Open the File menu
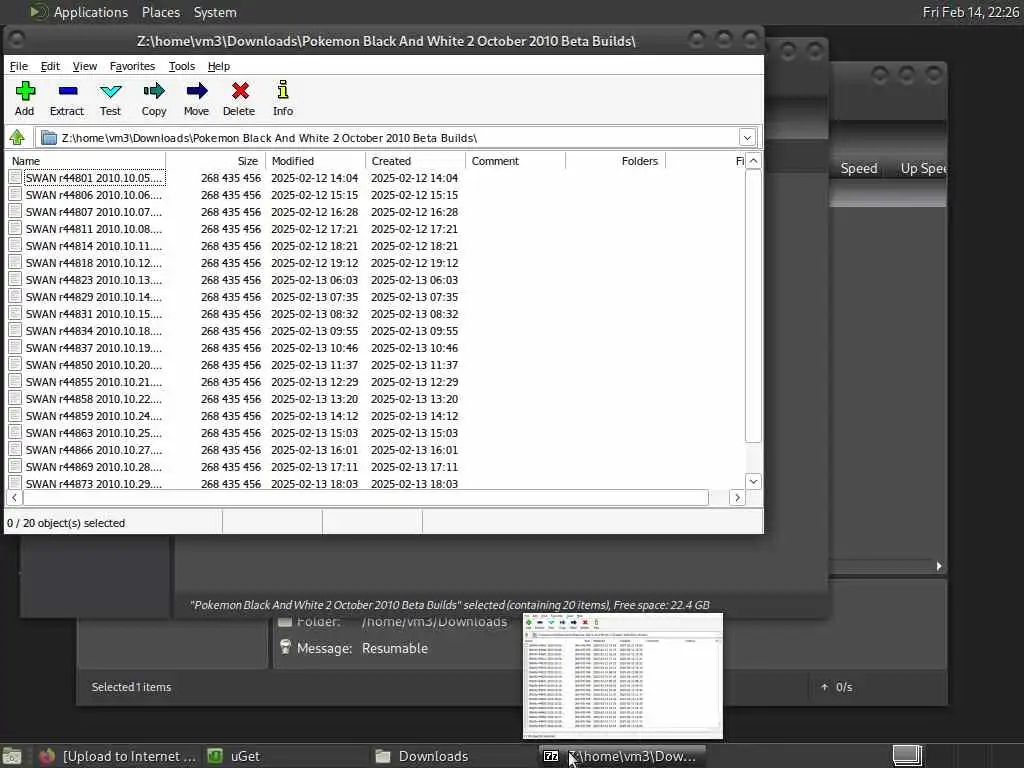Image resolution: width=1024 pixels, height=768 pixels. click(18, 66)
